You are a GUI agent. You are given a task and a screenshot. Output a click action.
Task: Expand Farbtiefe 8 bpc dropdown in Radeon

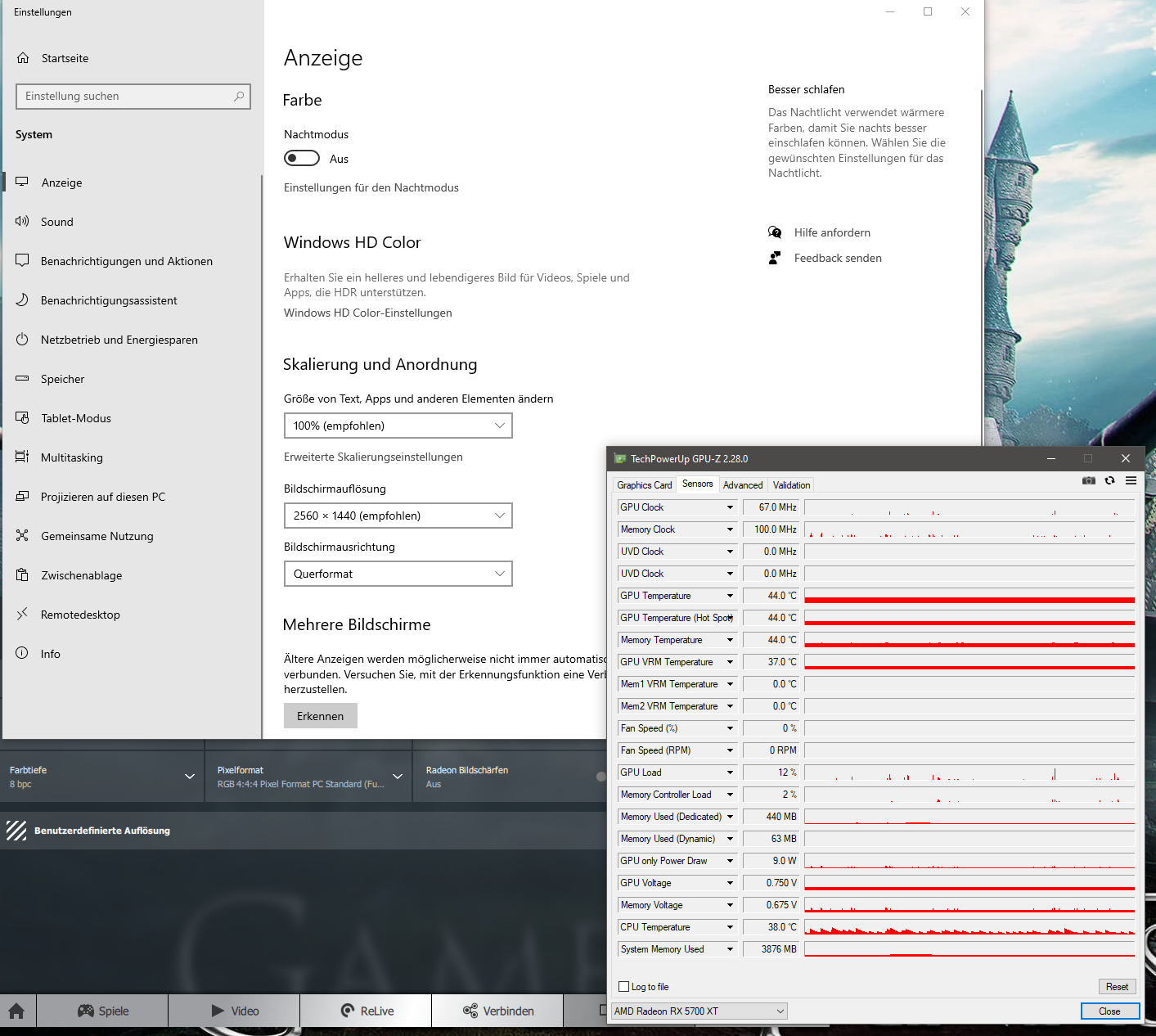190,777
